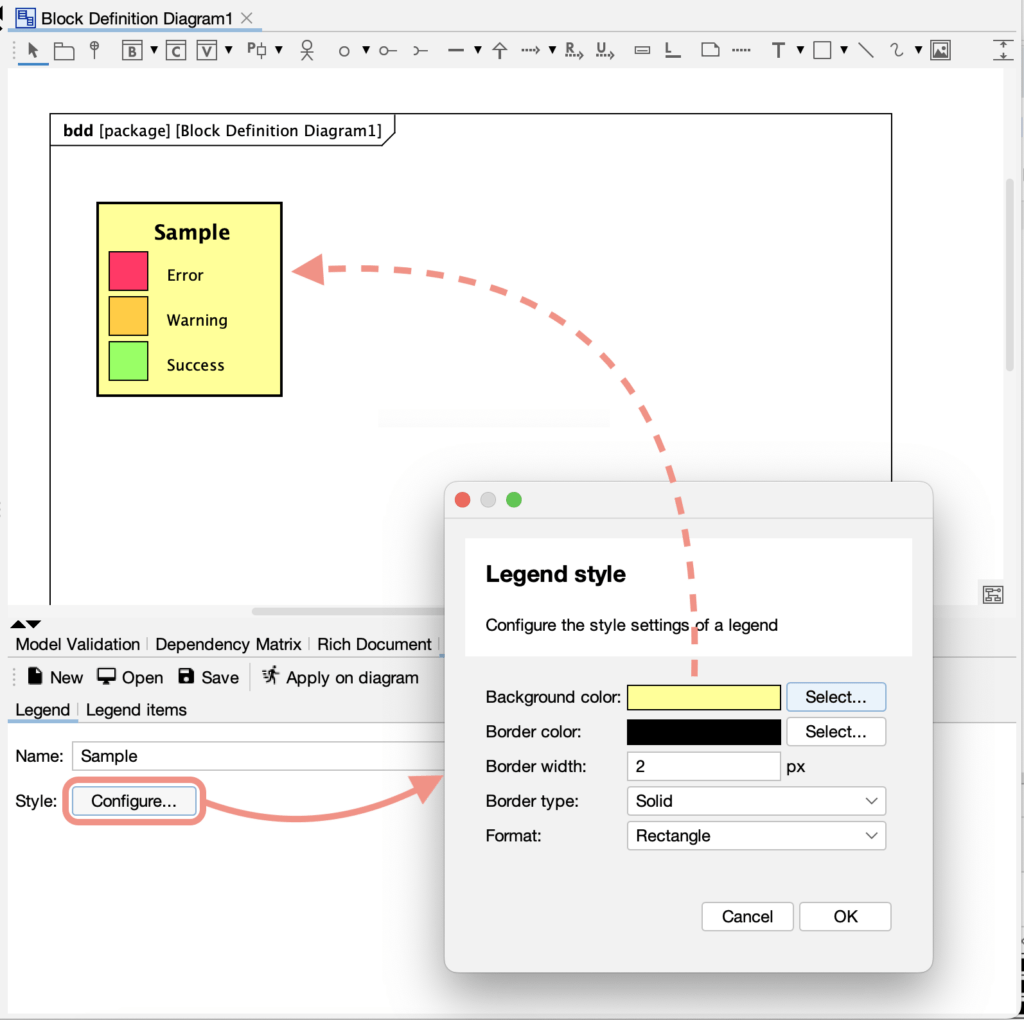Select the Generalization arrow tool

click(500, 50)
